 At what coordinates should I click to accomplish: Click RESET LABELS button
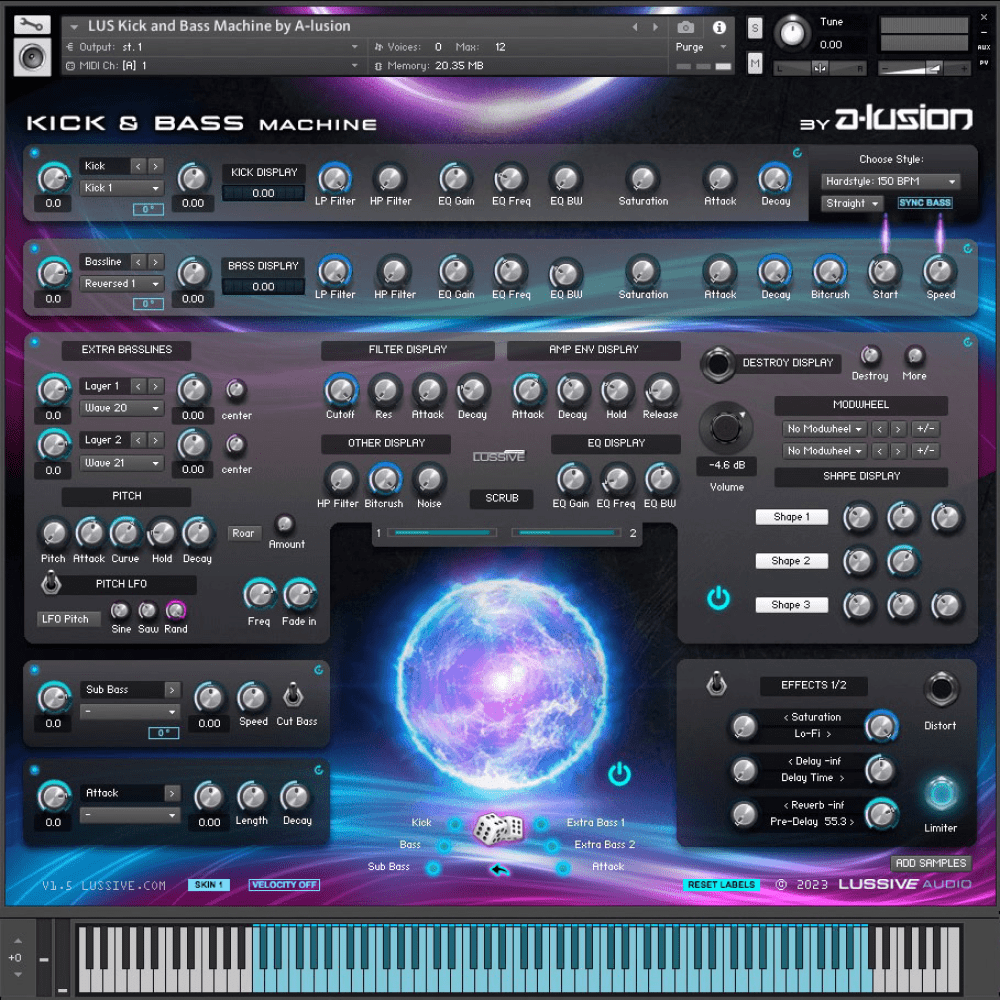point(721,885)
